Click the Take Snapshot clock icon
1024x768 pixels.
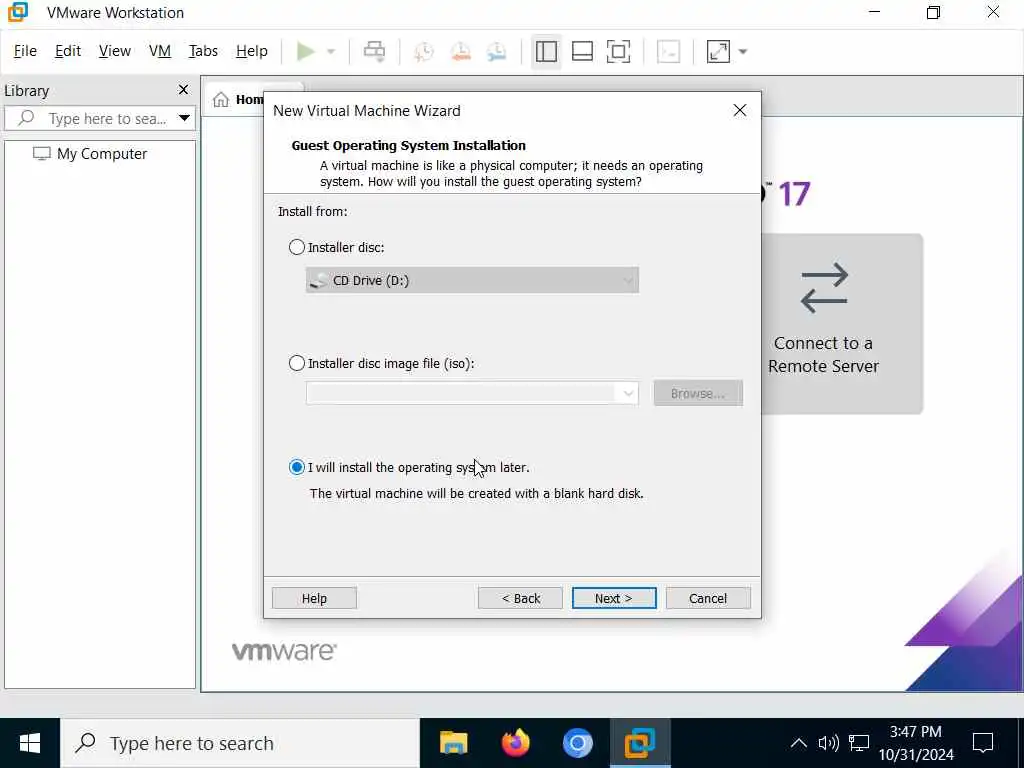pyautogui.click(x=424, y=52)
